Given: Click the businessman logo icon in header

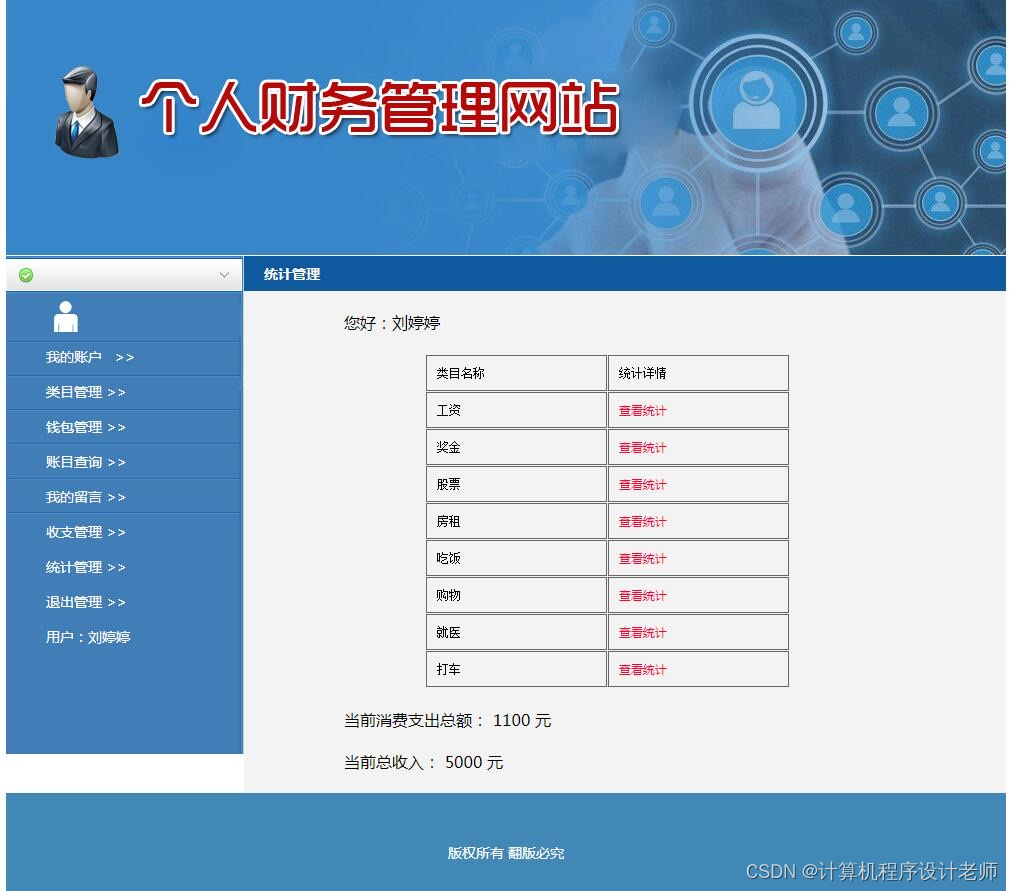Looking at the screenshot, I should coord(87,112).
